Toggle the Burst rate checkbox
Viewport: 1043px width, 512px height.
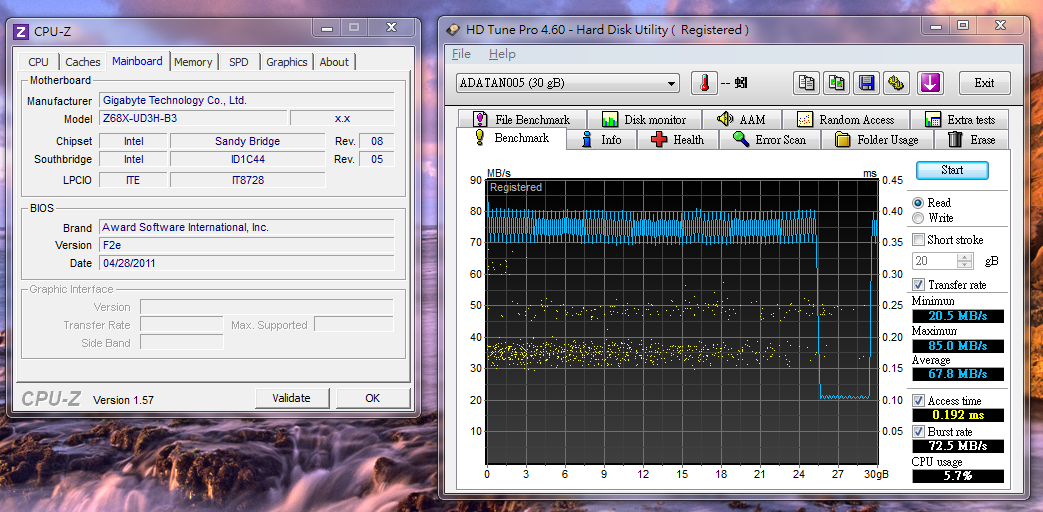(x=919, y=432)
